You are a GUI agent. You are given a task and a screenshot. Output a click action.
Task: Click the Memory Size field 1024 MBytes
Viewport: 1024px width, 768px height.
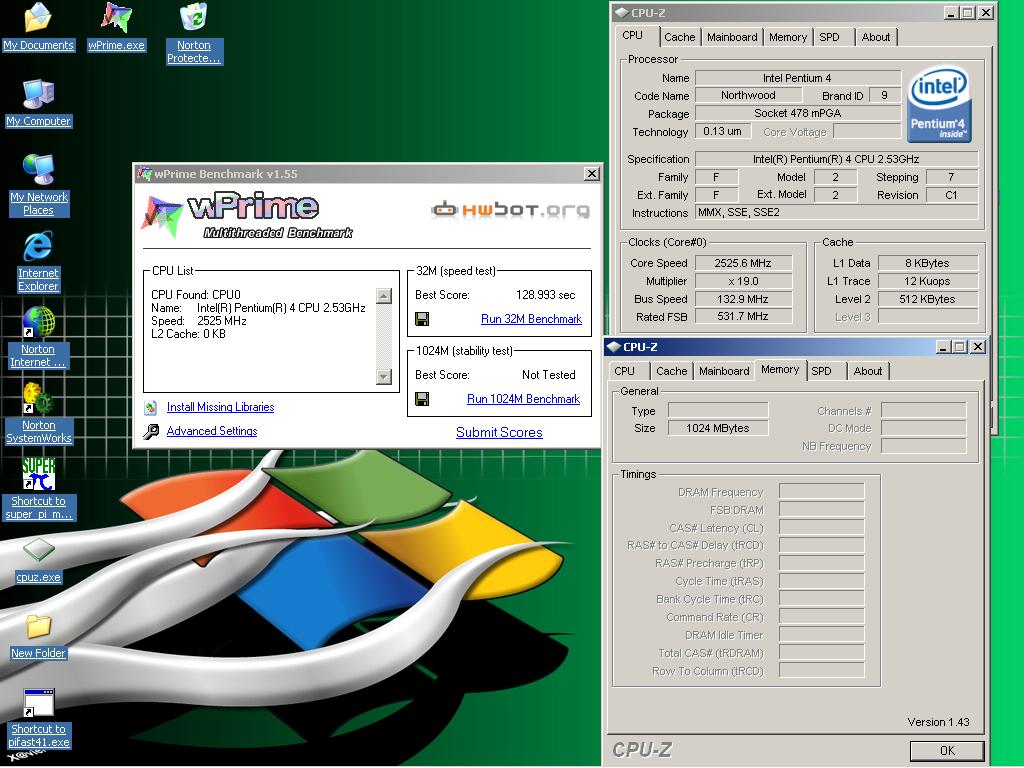pyautogui.click(x=718, y=428)
